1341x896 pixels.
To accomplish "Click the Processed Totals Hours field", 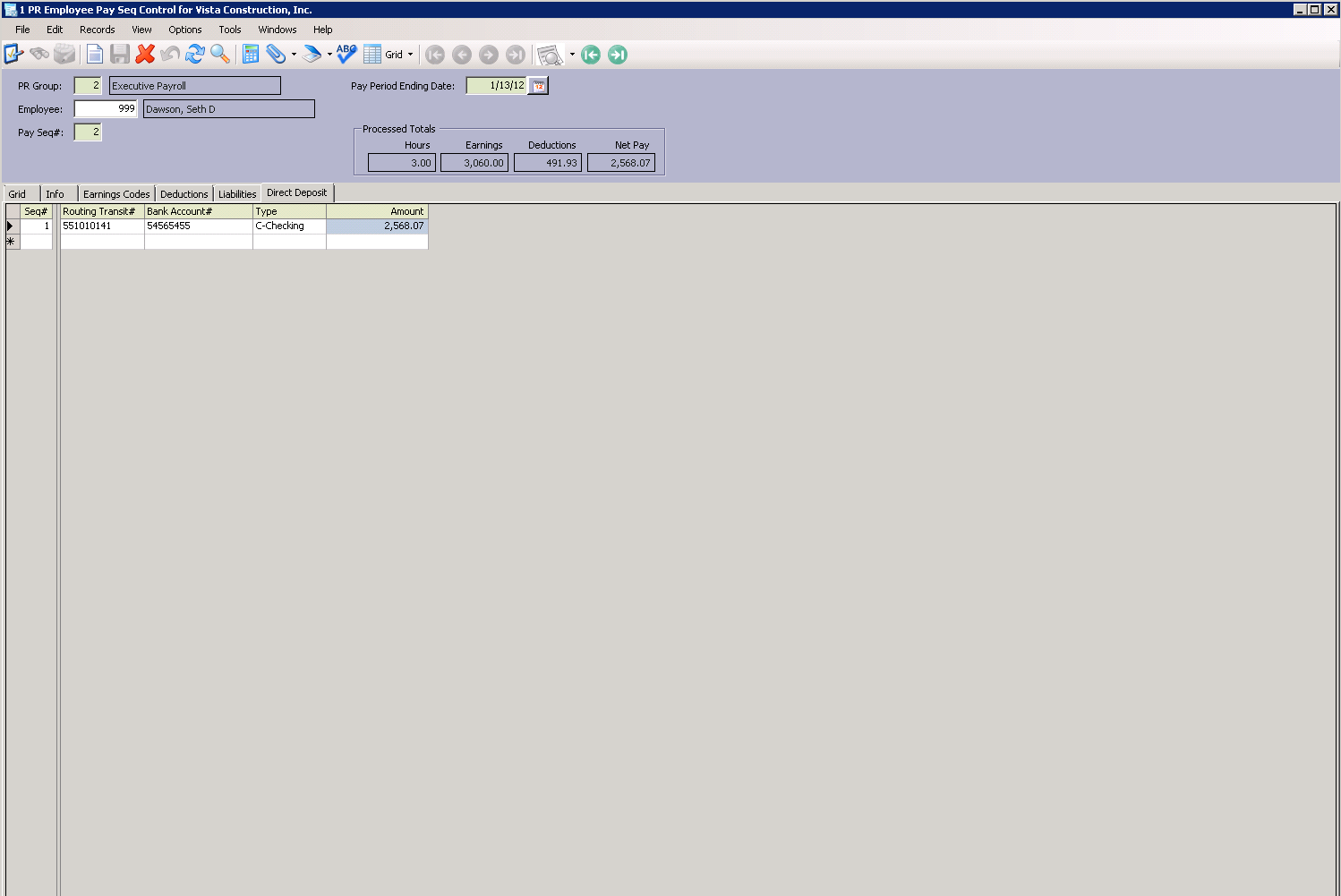I will pyautogui.click(x=402, y=163).
